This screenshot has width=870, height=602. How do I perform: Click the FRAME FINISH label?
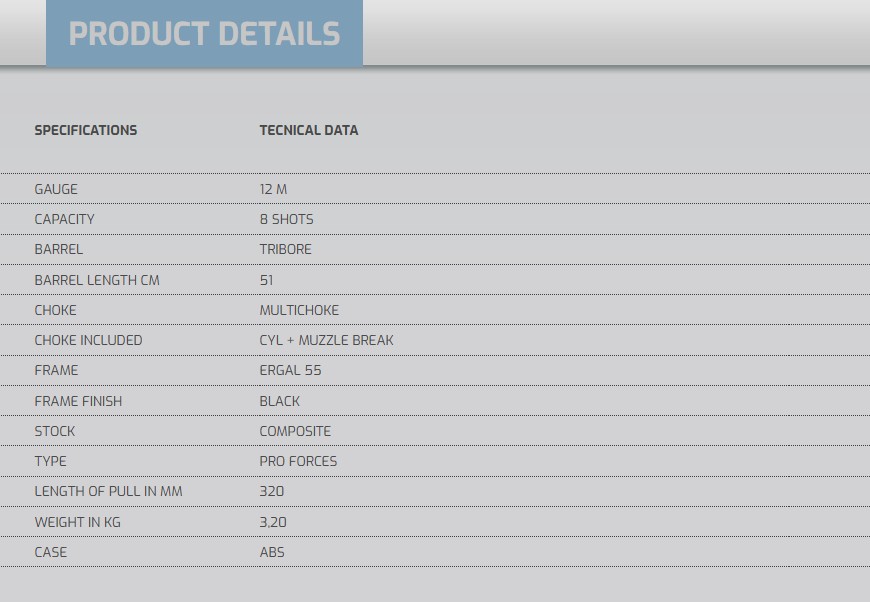click(78, 401)
